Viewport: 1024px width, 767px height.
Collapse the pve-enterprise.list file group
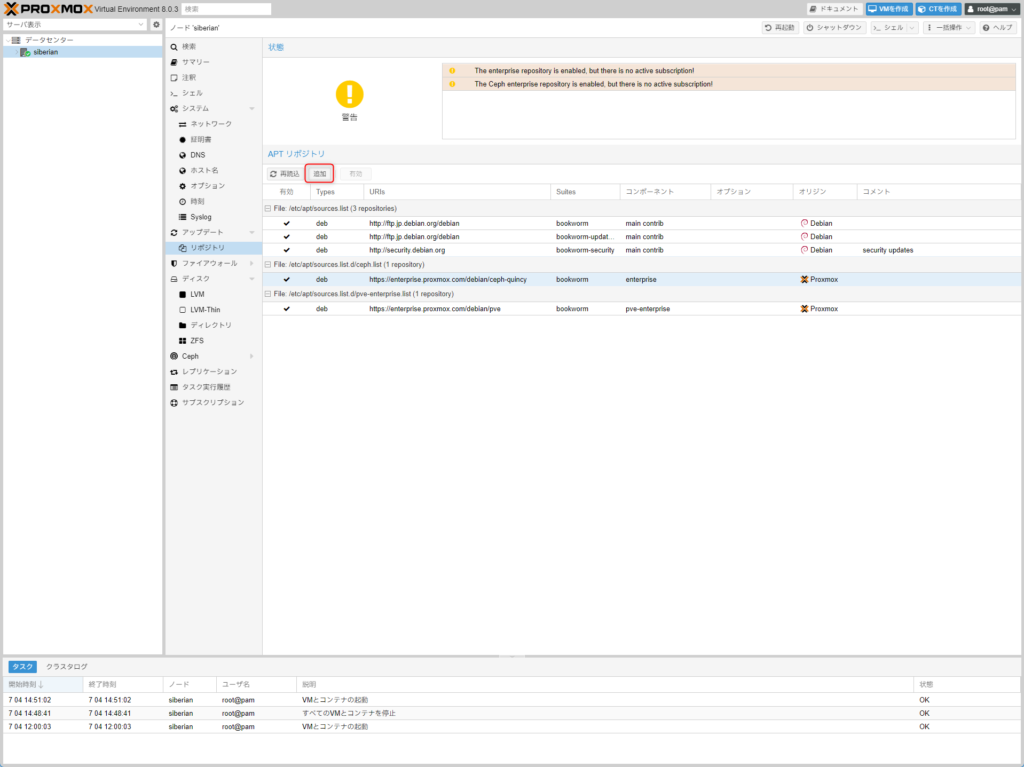268,294
